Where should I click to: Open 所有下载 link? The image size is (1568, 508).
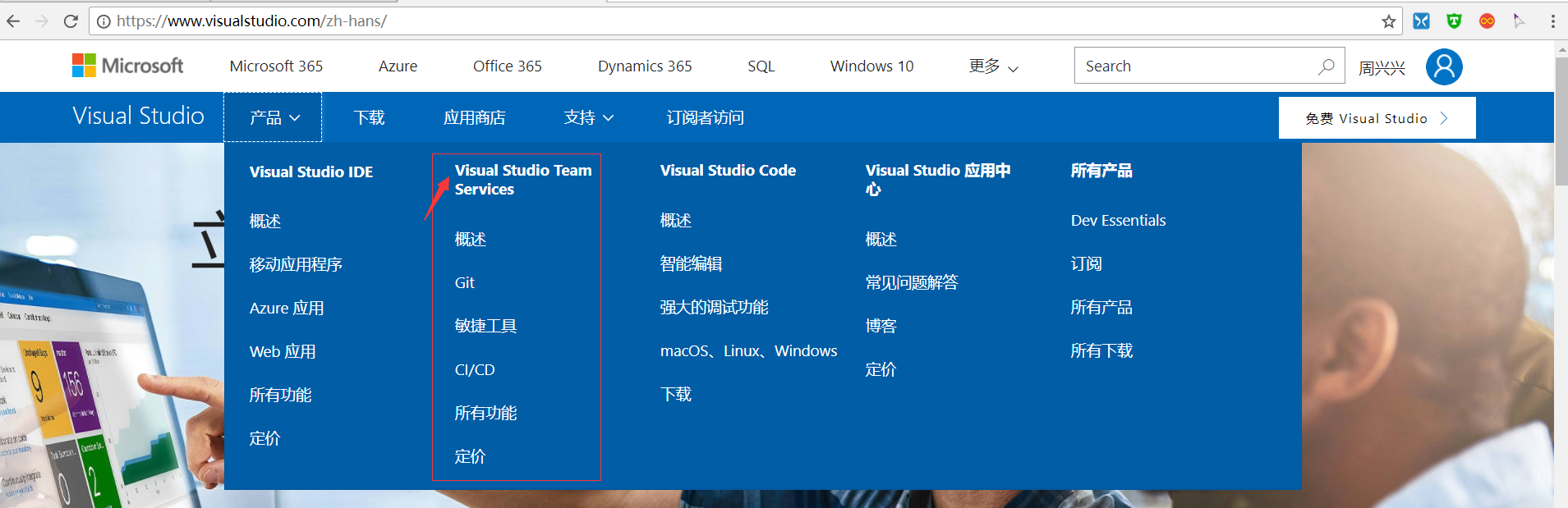[1101, 350]
